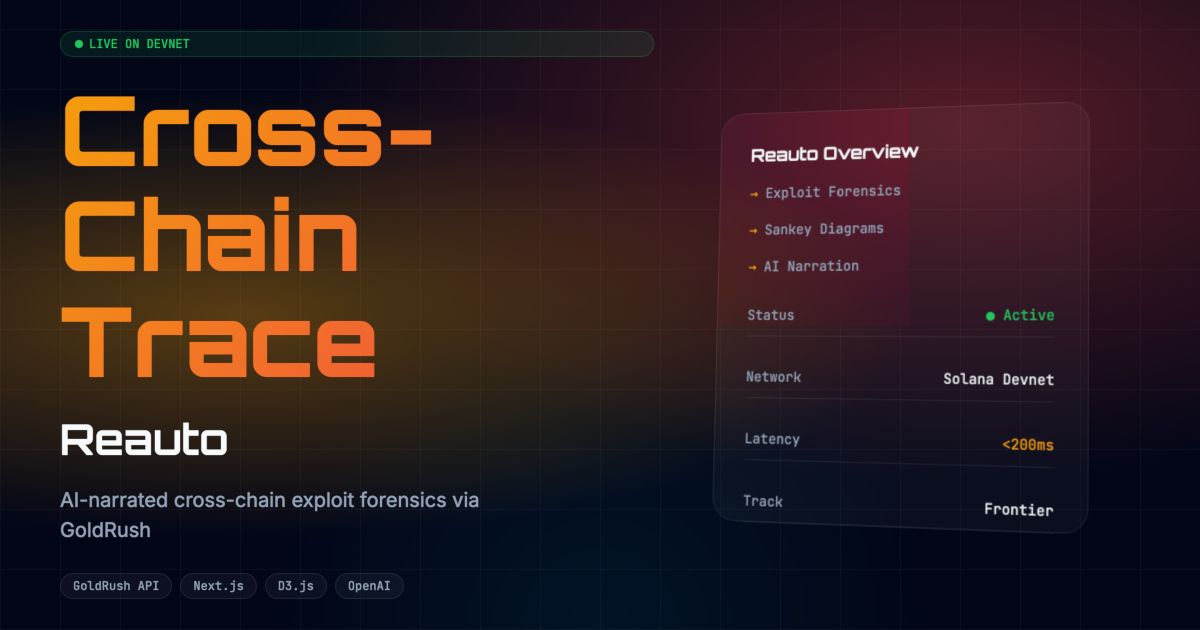Click the Solana Devnet value
This screenshot has height=630, width=1200.
999,379
